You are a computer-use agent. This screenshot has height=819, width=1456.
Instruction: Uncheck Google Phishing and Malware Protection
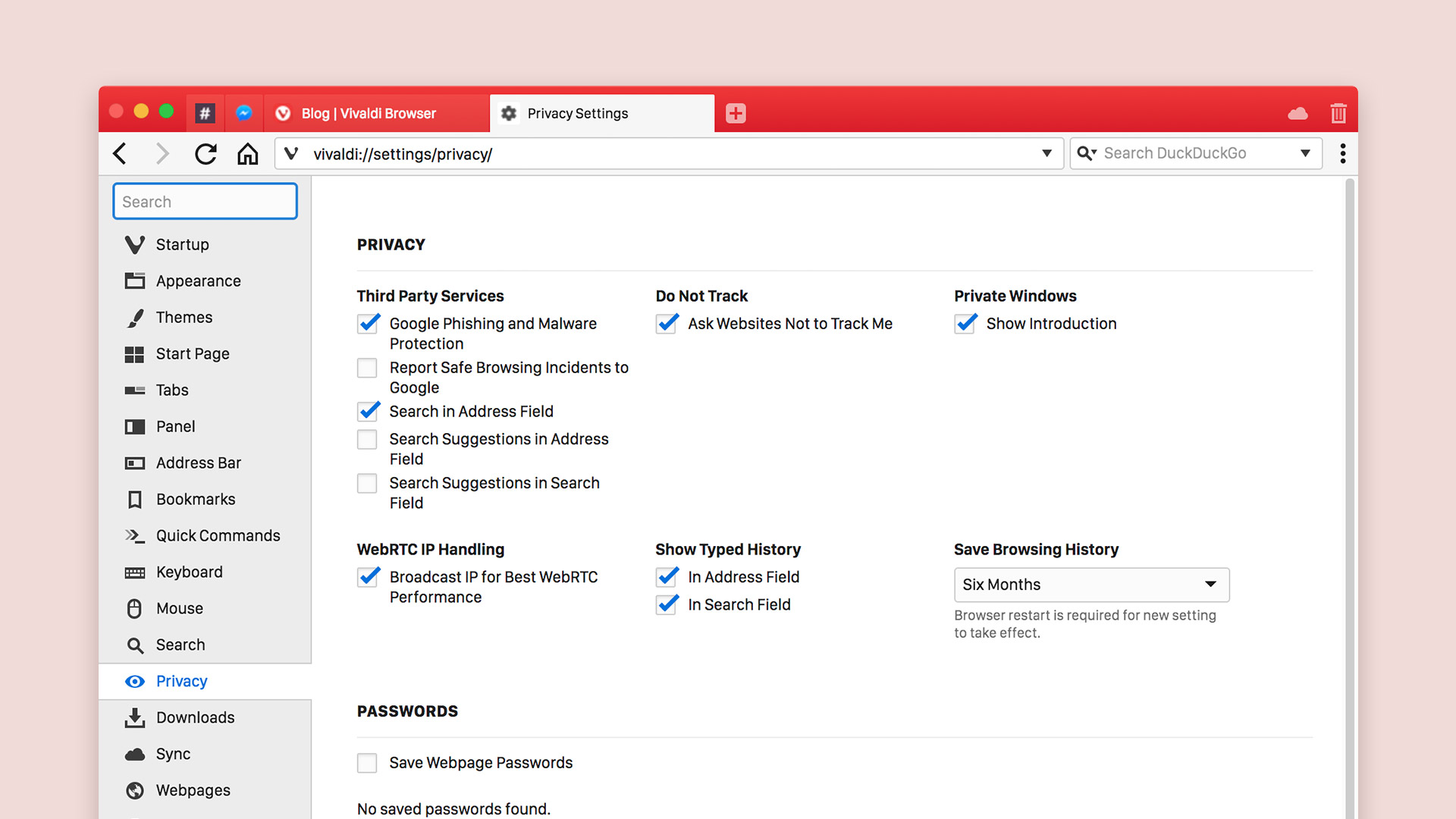pyautogui.click(x=368, y=324)
